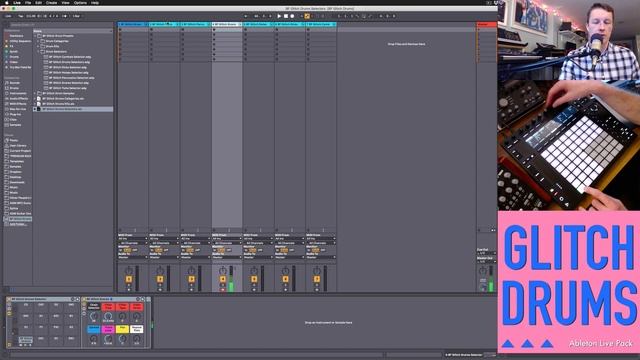Screen dimensions: 640x360
Task: Arm the first track for recording
Action: [129, 290]
